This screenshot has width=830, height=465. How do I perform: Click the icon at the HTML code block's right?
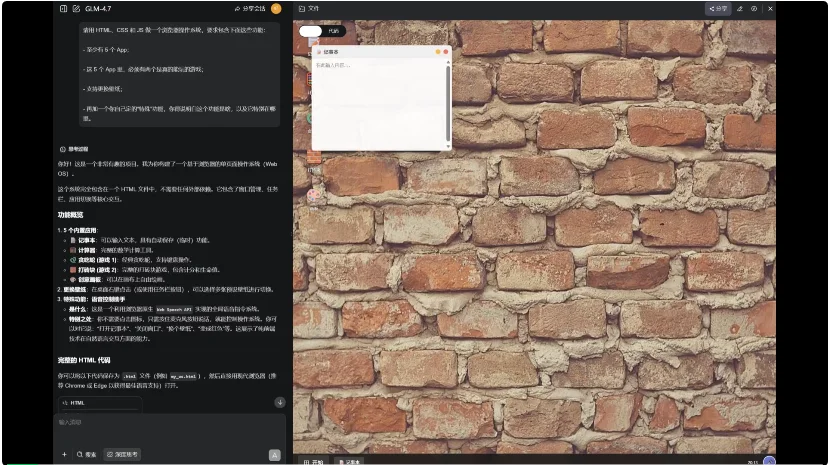[280, 402]
